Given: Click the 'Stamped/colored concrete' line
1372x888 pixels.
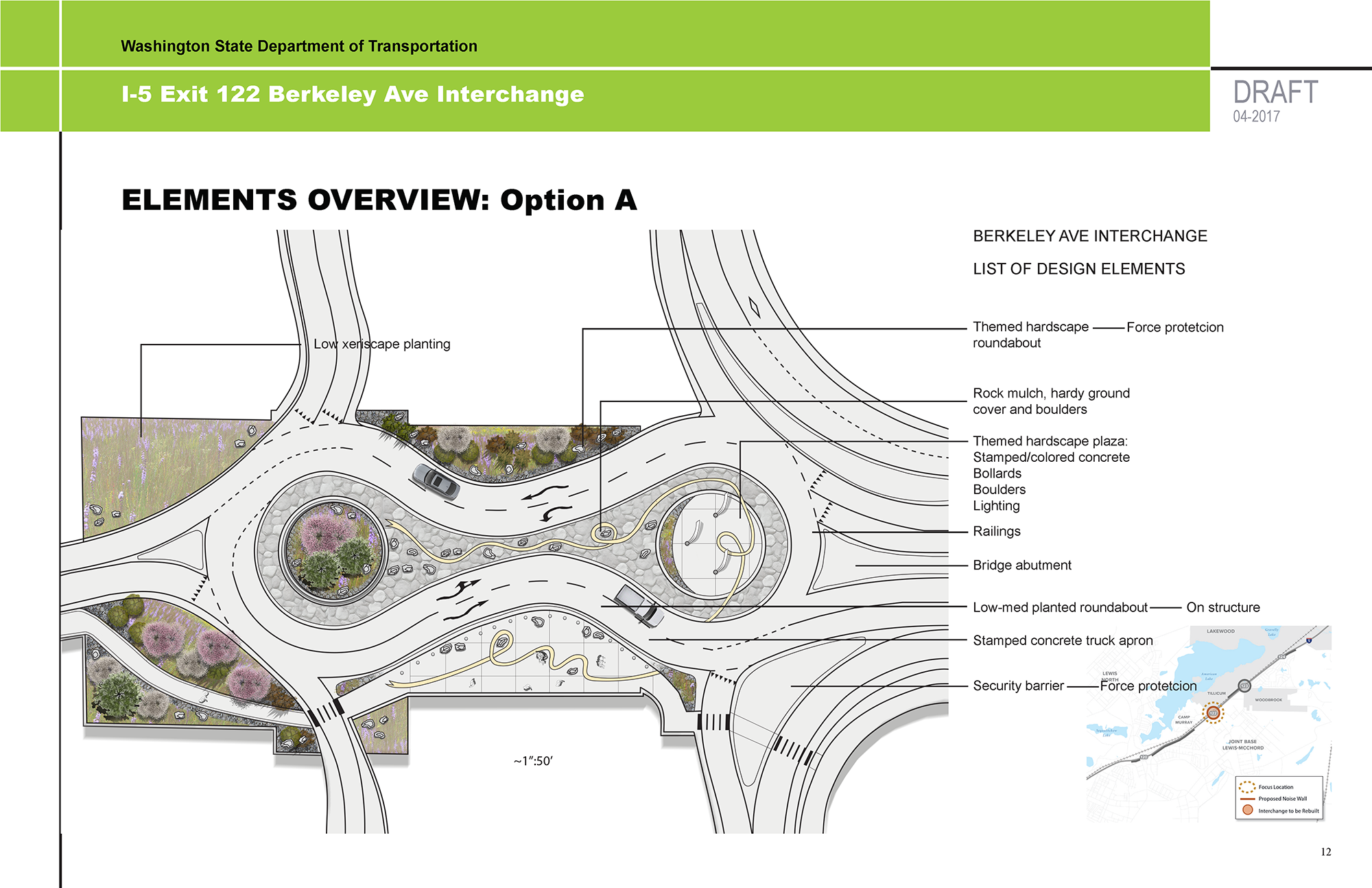Looking at the screenshot, I should pos(1051,457).
